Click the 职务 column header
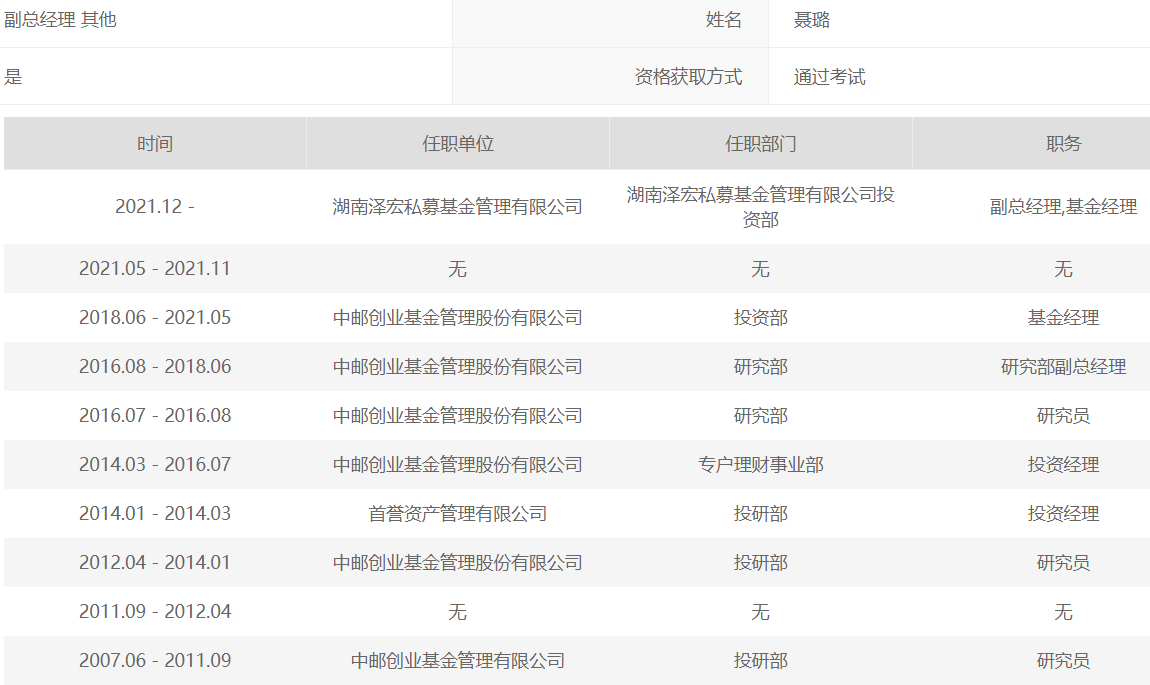 tap(1063, 144)
